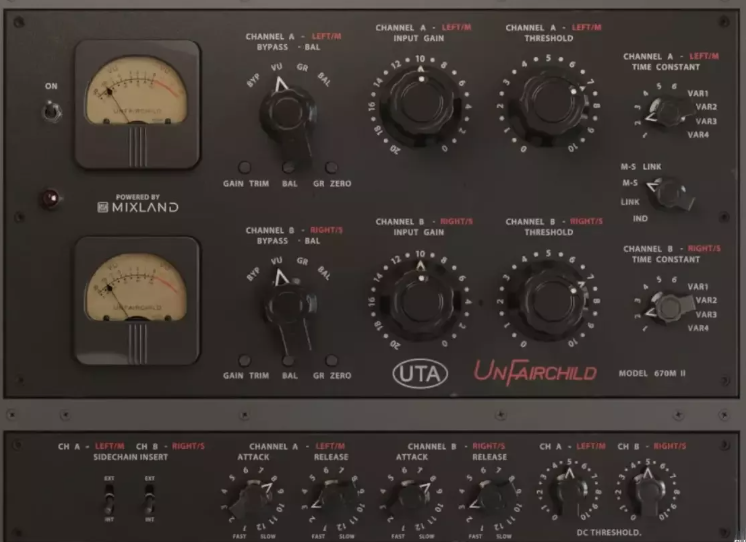Adjust Channel A Bal trim screw
Image resolution: width=746 pixels, height=542 pixels.
click(x=288, y=167)
